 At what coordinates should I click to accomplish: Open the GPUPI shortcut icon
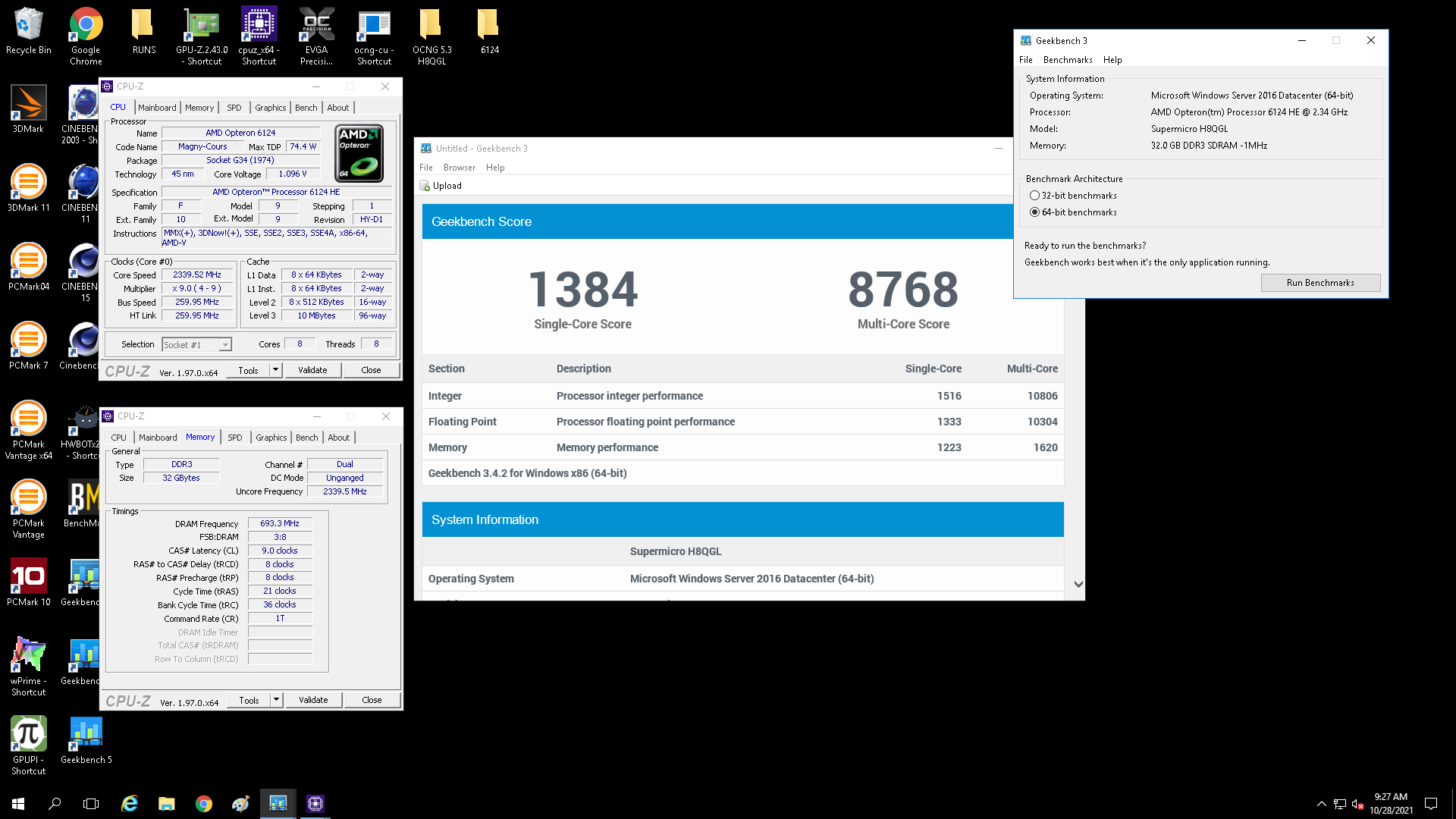tap(29, 745)
